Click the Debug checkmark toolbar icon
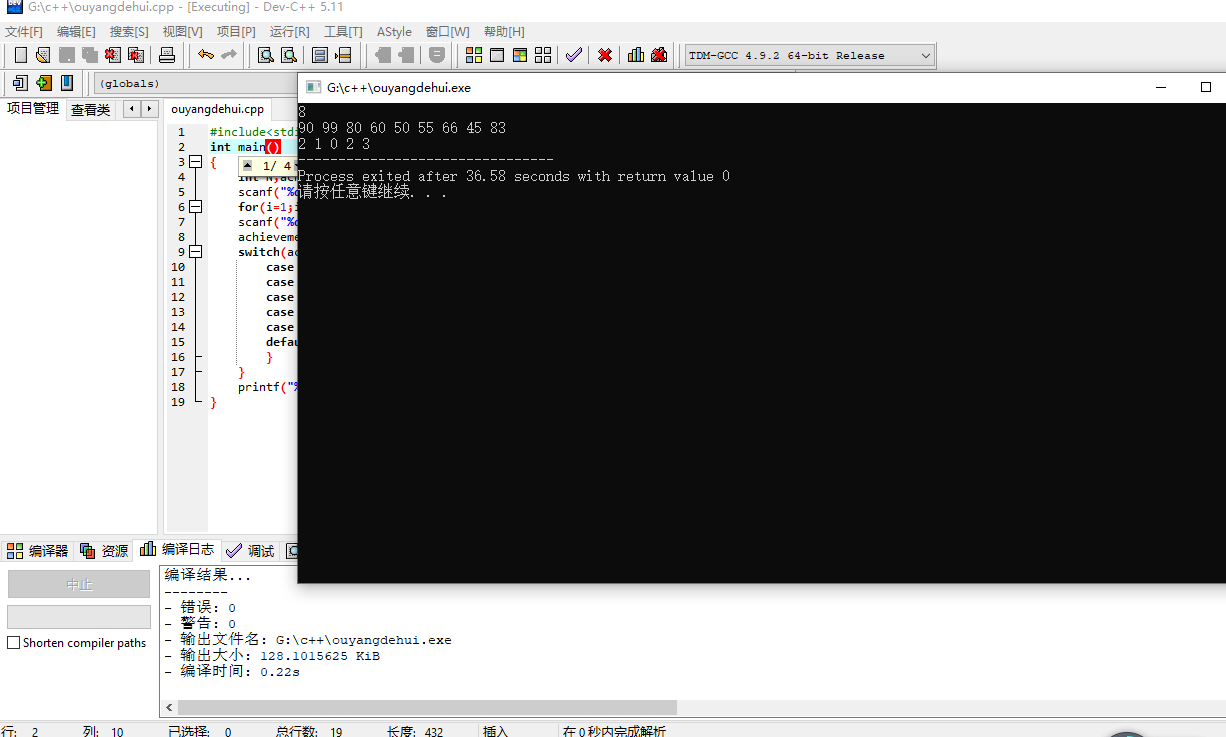This screenshot has width=1226, height=737. (574, 55)
